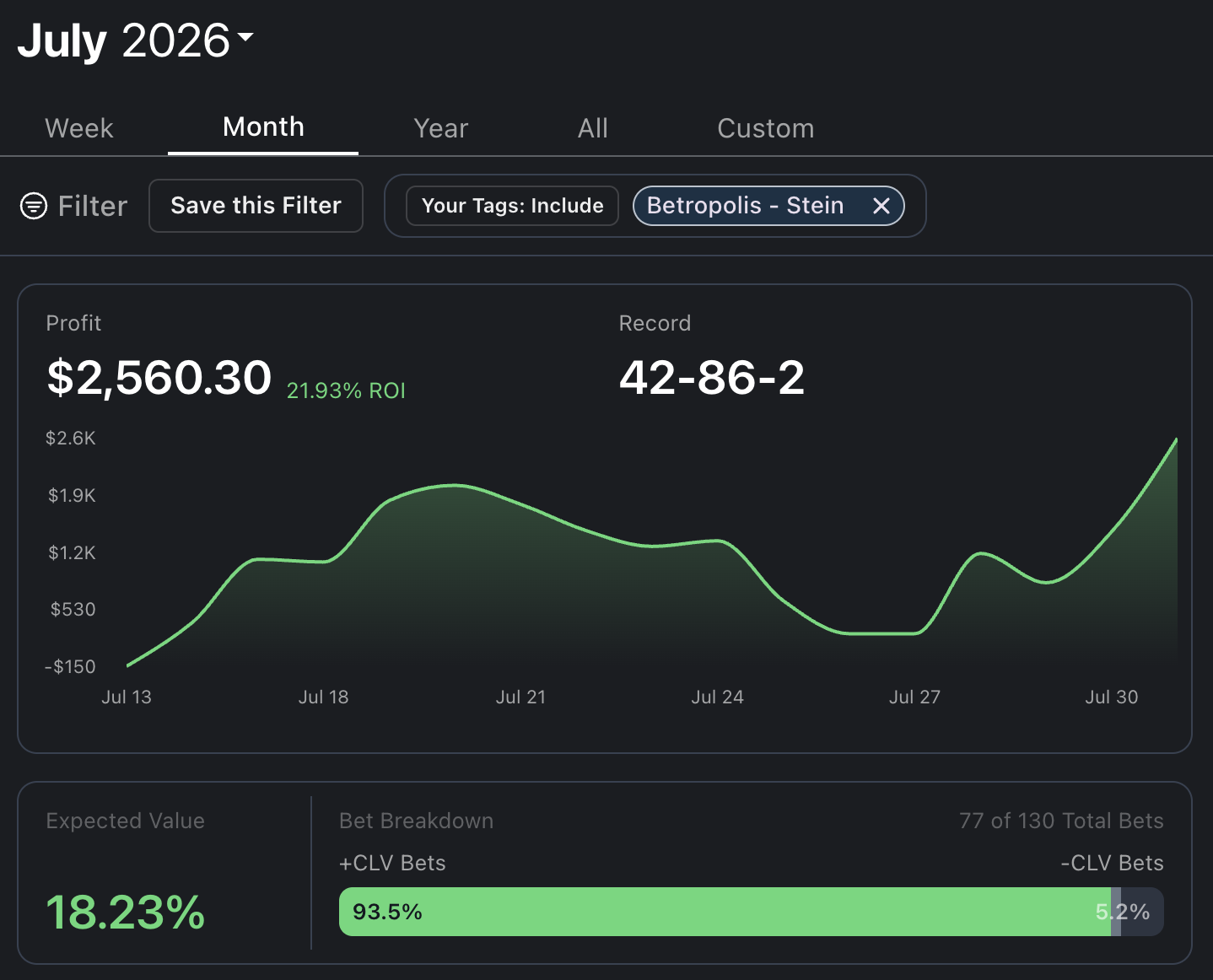Click the $530 y-axis label
Screen dimensions: 1213x980
pyautogui.click(x=73, y=609)
